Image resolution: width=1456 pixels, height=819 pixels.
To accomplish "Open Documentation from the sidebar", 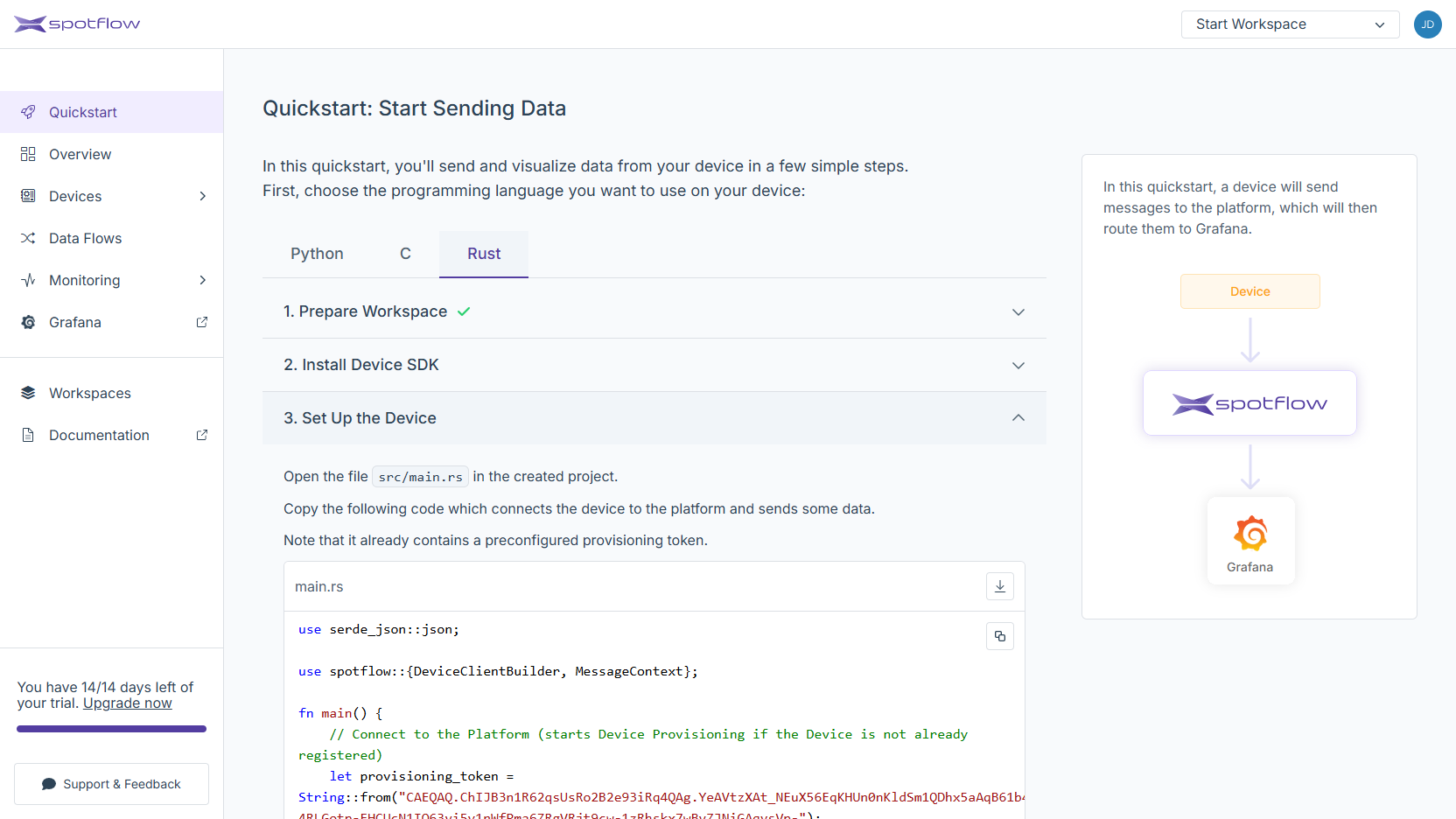I will (x=112, y=435).
